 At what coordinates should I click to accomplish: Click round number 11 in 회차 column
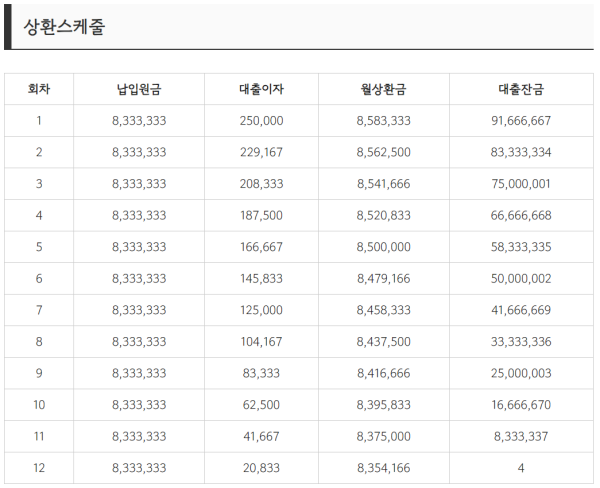click(39, 436)
